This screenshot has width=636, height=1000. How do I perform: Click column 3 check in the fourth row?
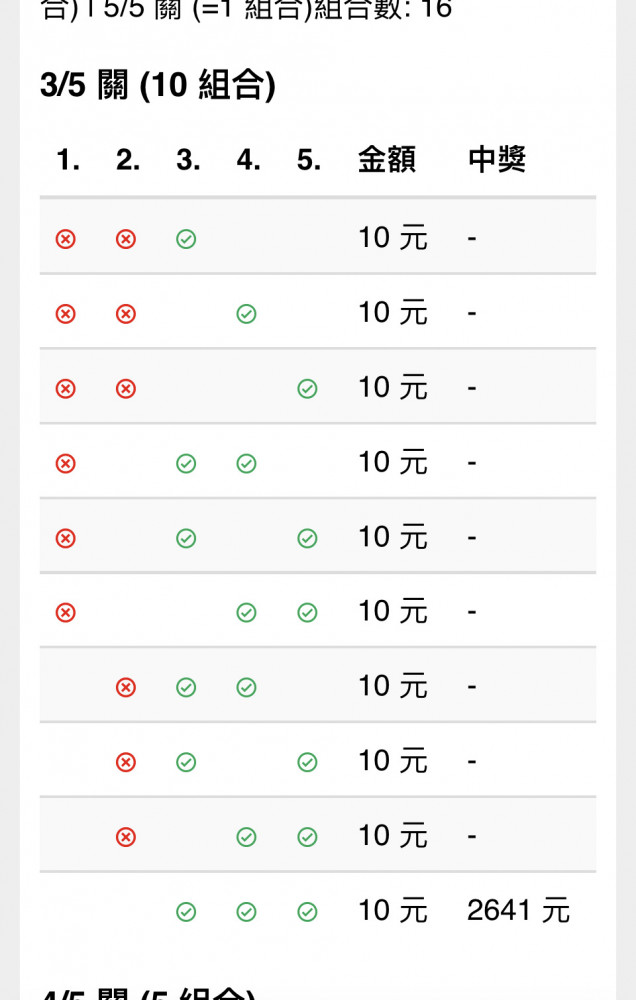pos(186,464)
